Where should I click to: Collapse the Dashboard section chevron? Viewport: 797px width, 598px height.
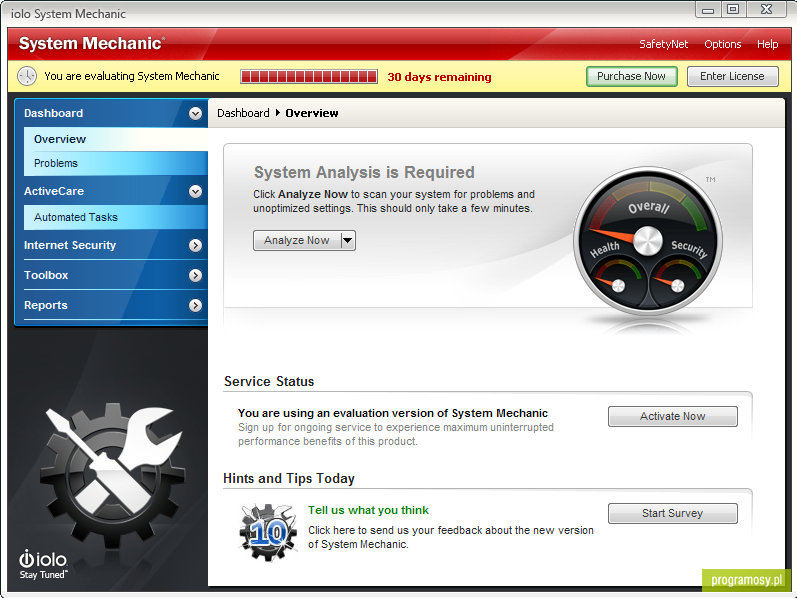point(195,113)
